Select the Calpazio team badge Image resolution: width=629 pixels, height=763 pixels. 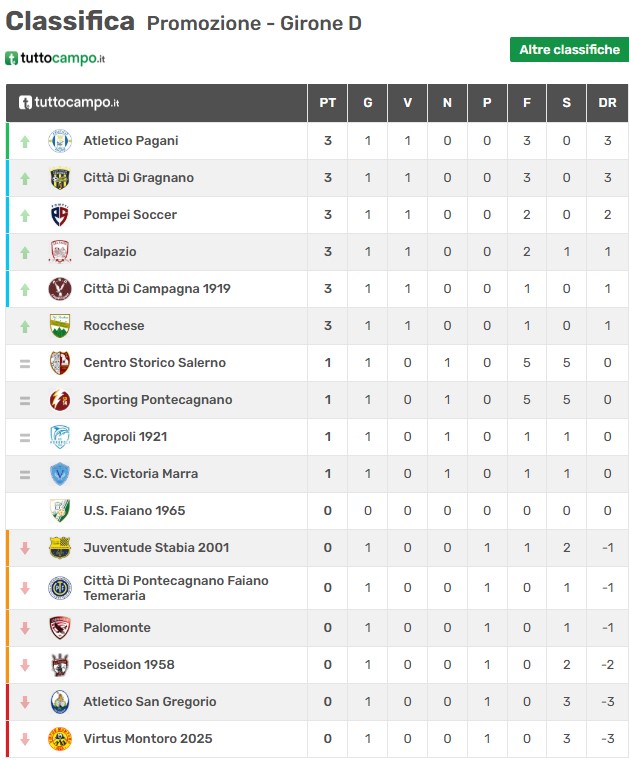tap(60, 252)
